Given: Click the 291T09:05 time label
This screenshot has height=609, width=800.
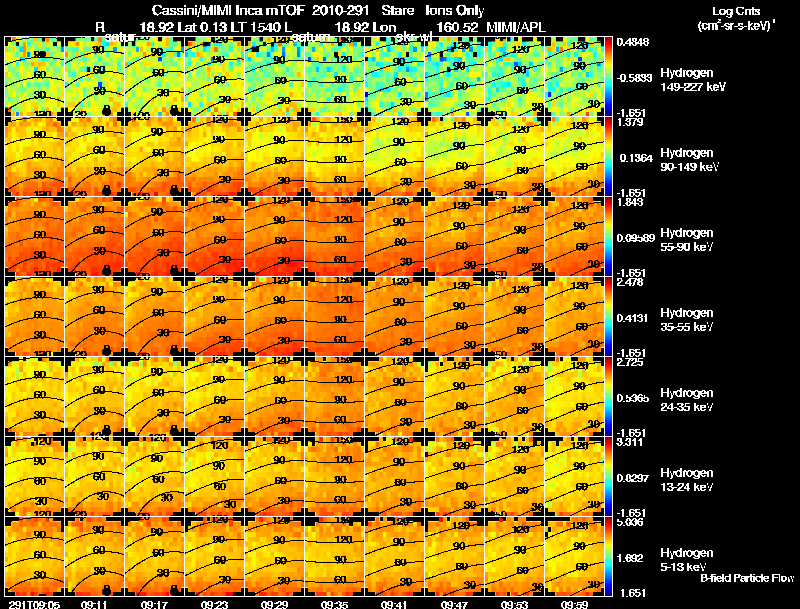Looking at the screenshot, I should 34,604.
